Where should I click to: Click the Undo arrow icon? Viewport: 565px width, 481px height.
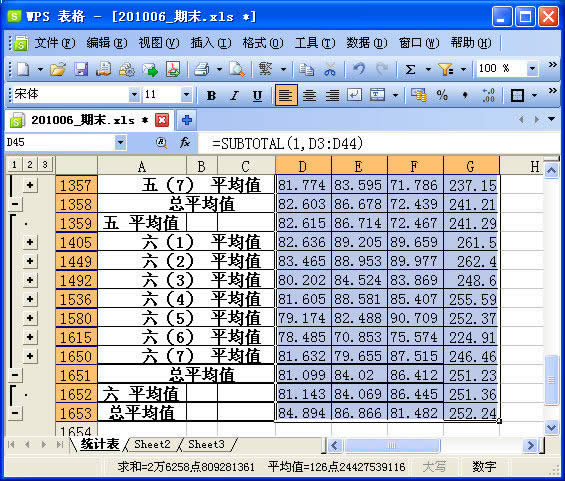pyautogui.click(x=359, y=69)
